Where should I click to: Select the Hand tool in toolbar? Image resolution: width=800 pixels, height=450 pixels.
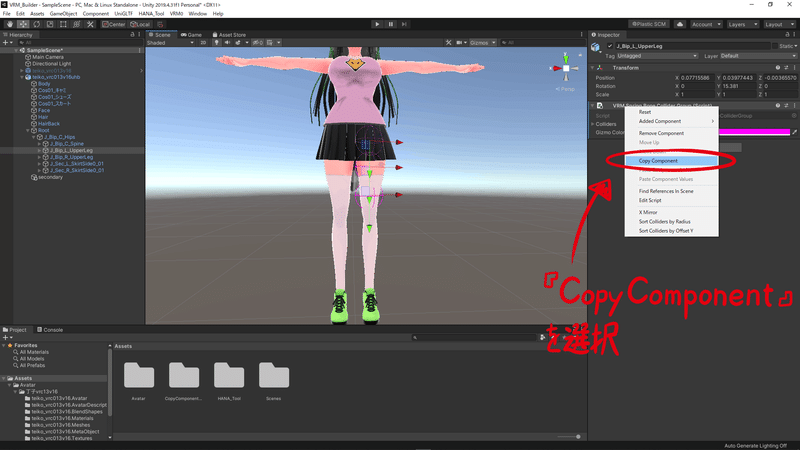pos(10,24)
